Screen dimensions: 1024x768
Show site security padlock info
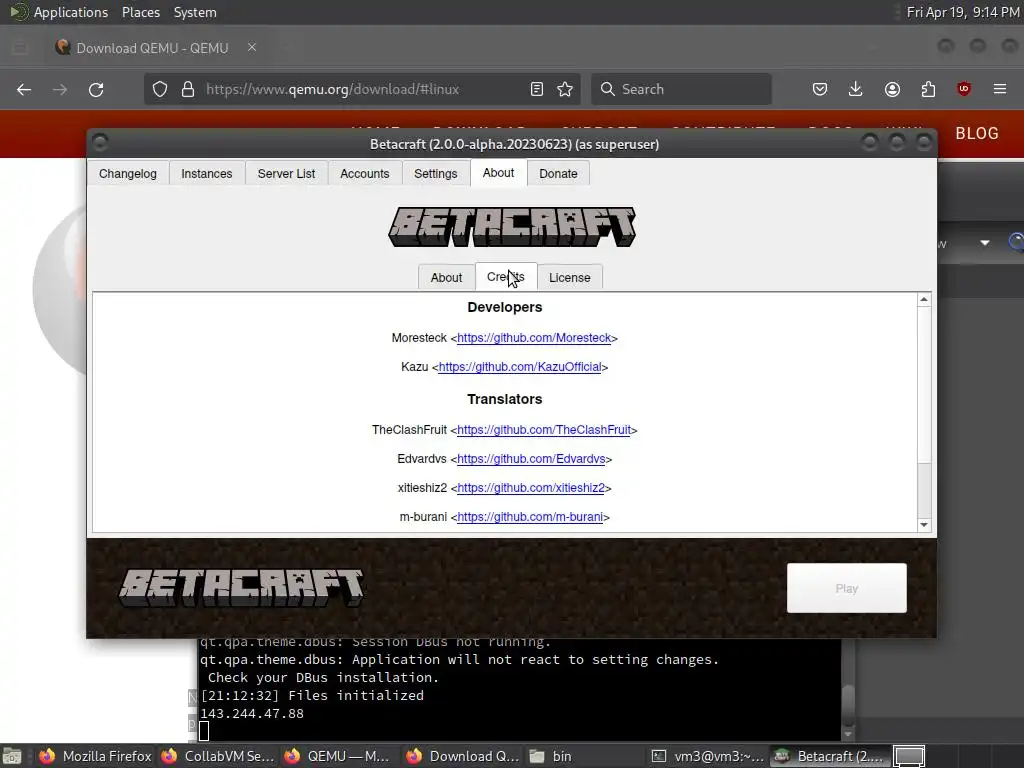tap(188, 89)
